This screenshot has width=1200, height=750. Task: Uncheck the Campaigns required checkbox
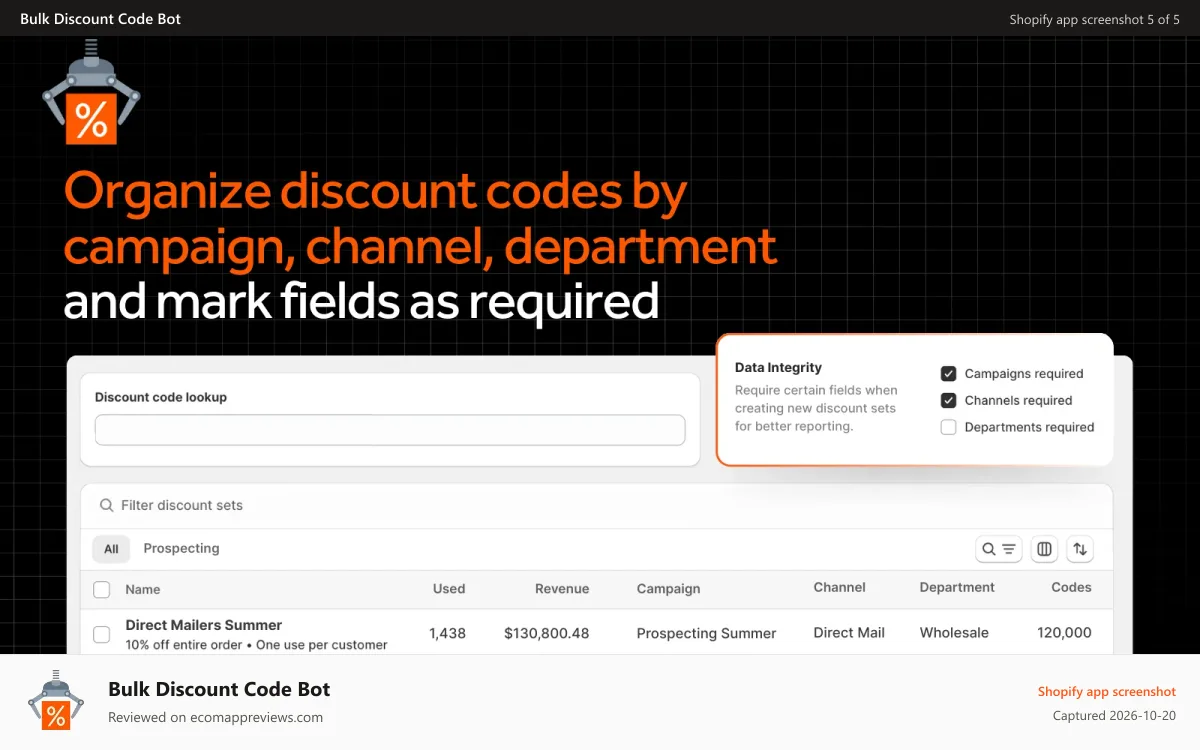948,374
